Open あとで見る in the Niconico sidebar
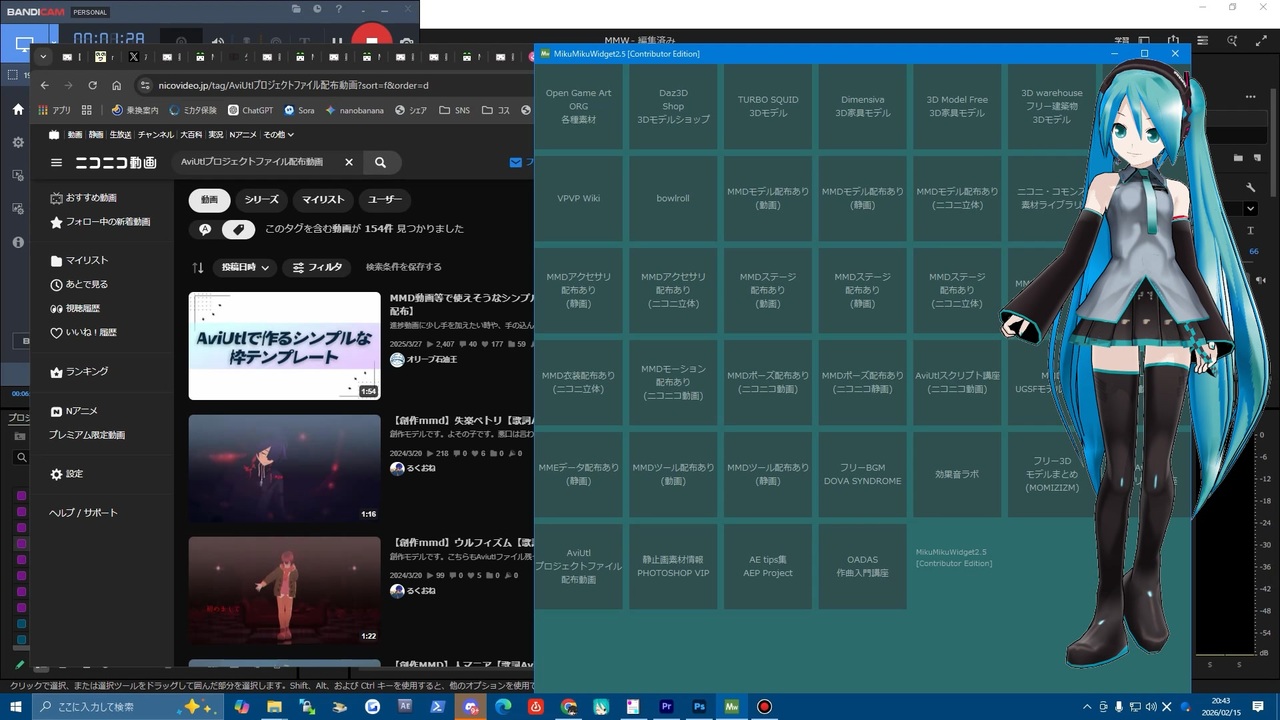The width and height of the screenshot is (1280, 720). click(79, 284)
